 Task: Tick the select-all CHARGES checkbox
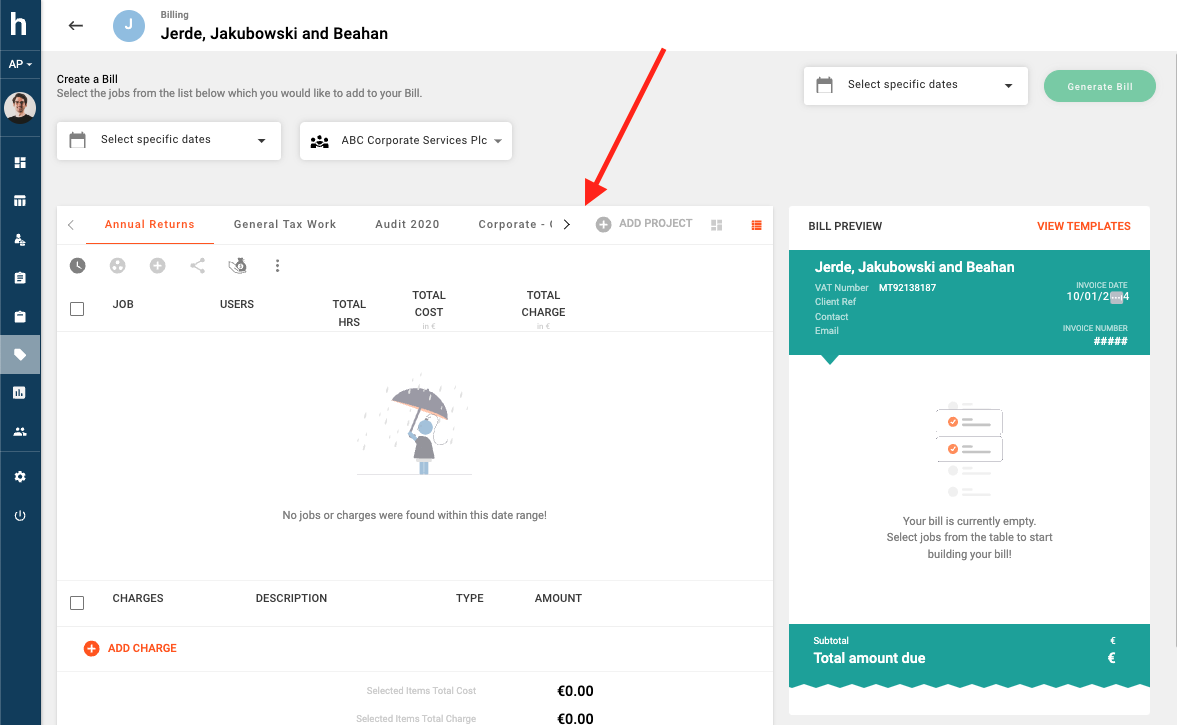tap(77, 603)
